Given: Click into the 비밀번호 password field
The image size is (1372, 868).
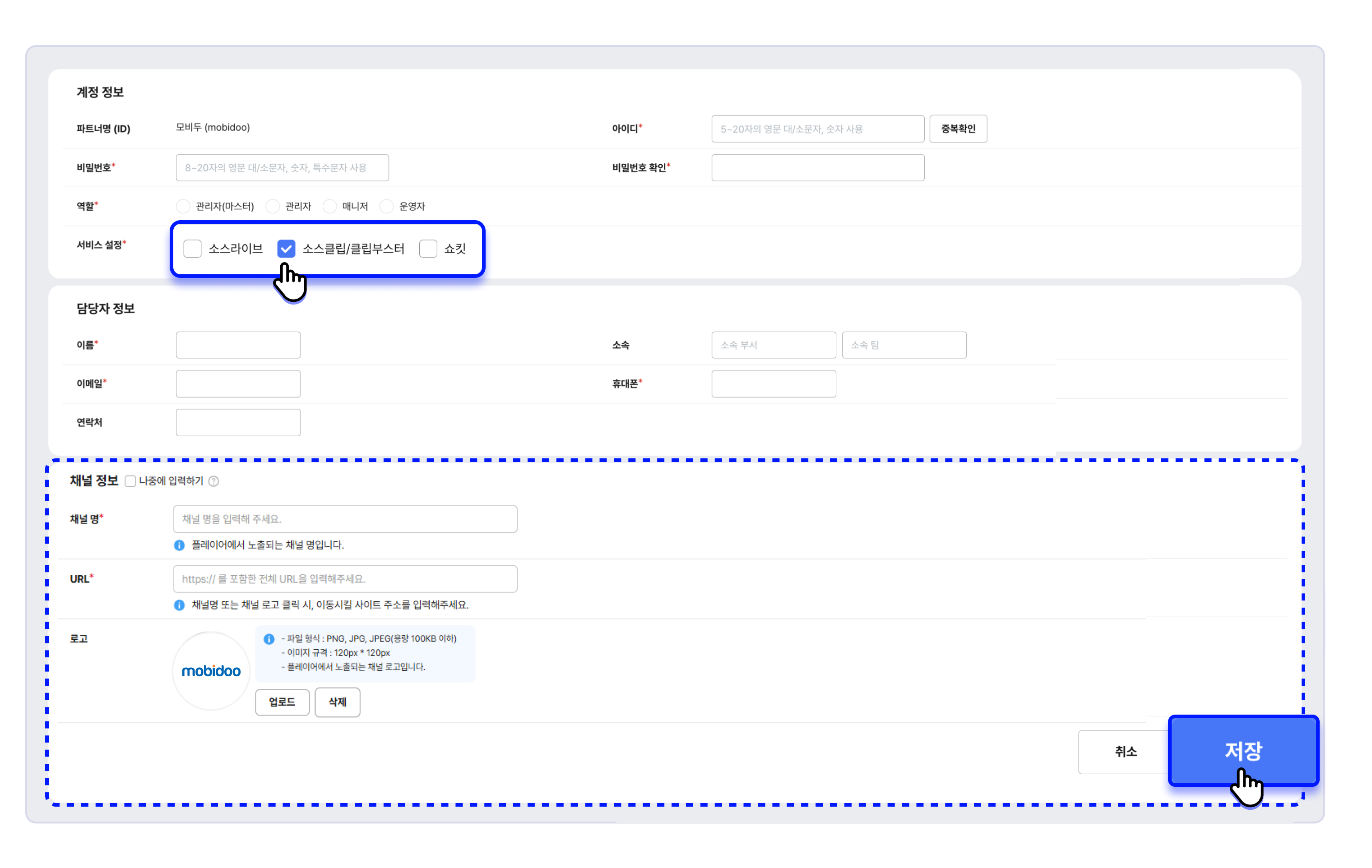Looking at the screenshot, I should pos(282,168).
